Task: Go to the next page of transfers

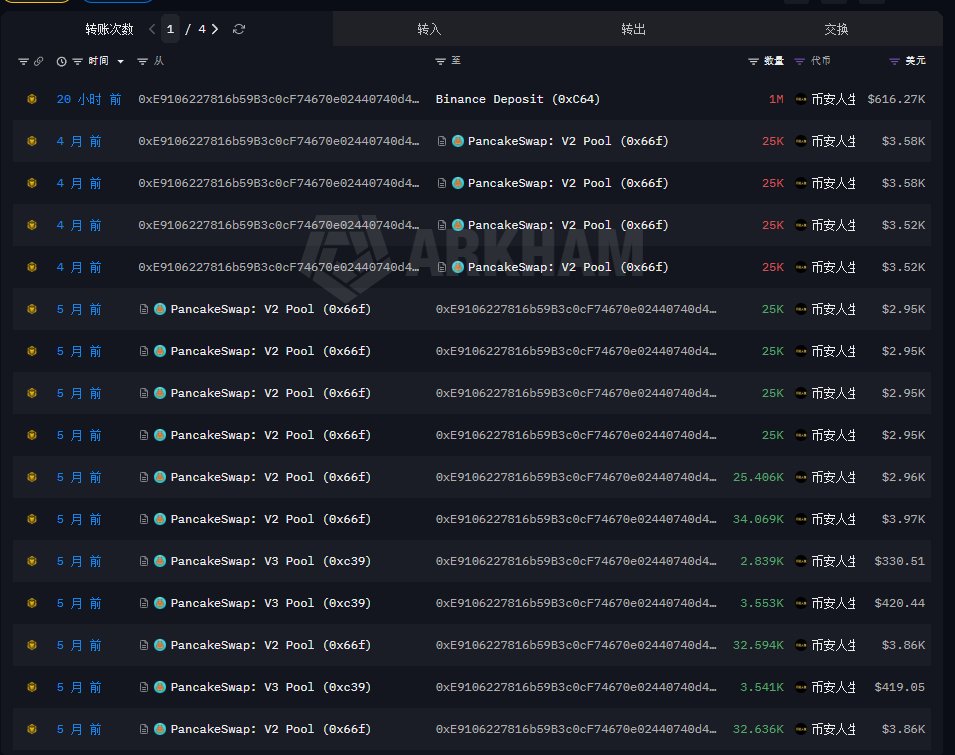Action: 215,29
